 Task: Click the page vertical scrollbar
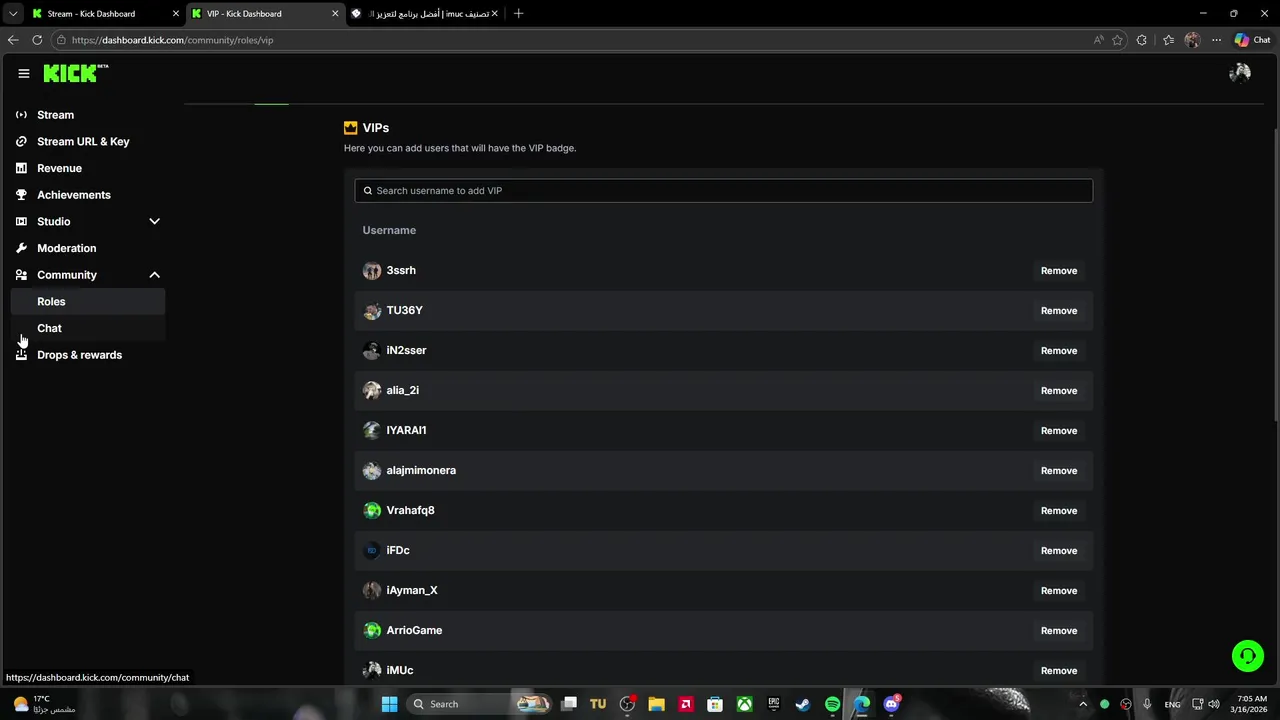coord(1275,275)
